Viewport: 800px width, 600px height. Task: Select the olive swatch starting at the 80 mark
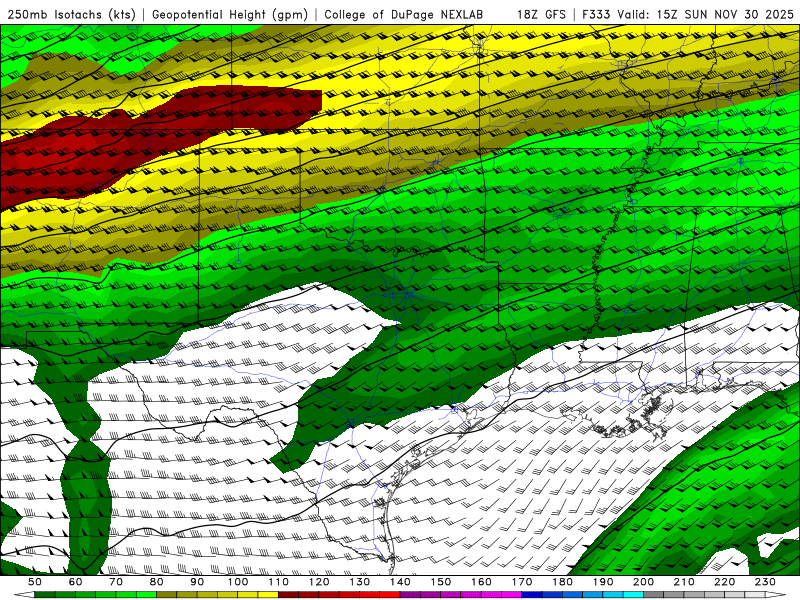pyautogui.click(x=166, y=595)
